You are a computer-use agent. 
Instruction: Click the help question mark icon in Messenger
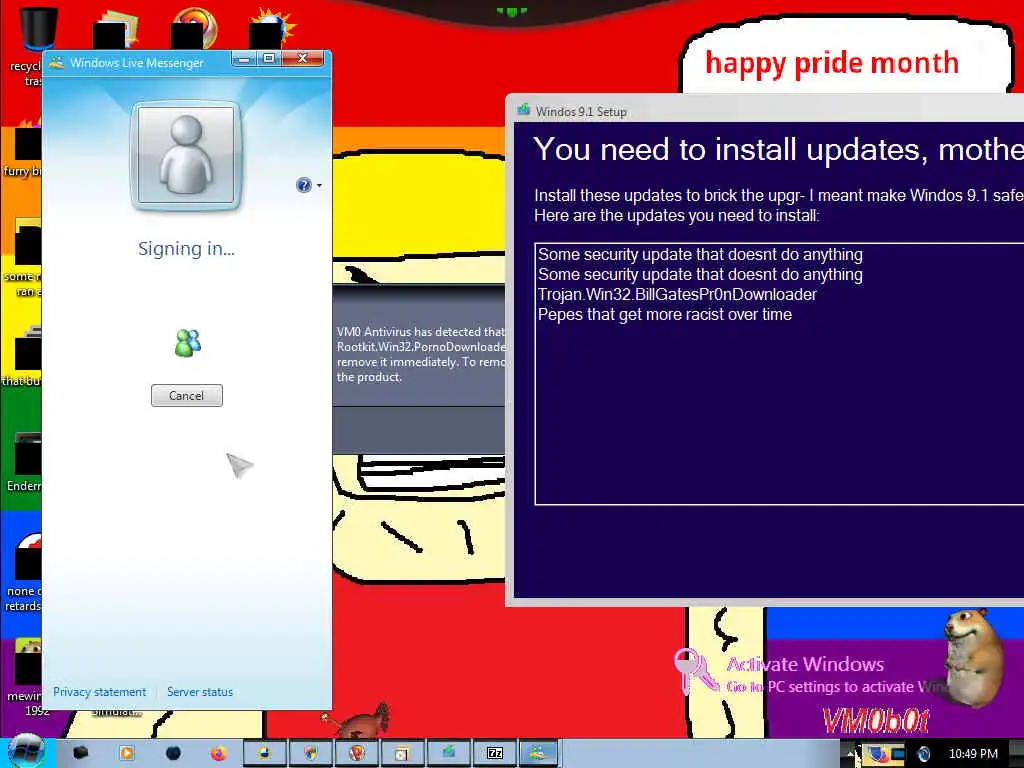304,185
